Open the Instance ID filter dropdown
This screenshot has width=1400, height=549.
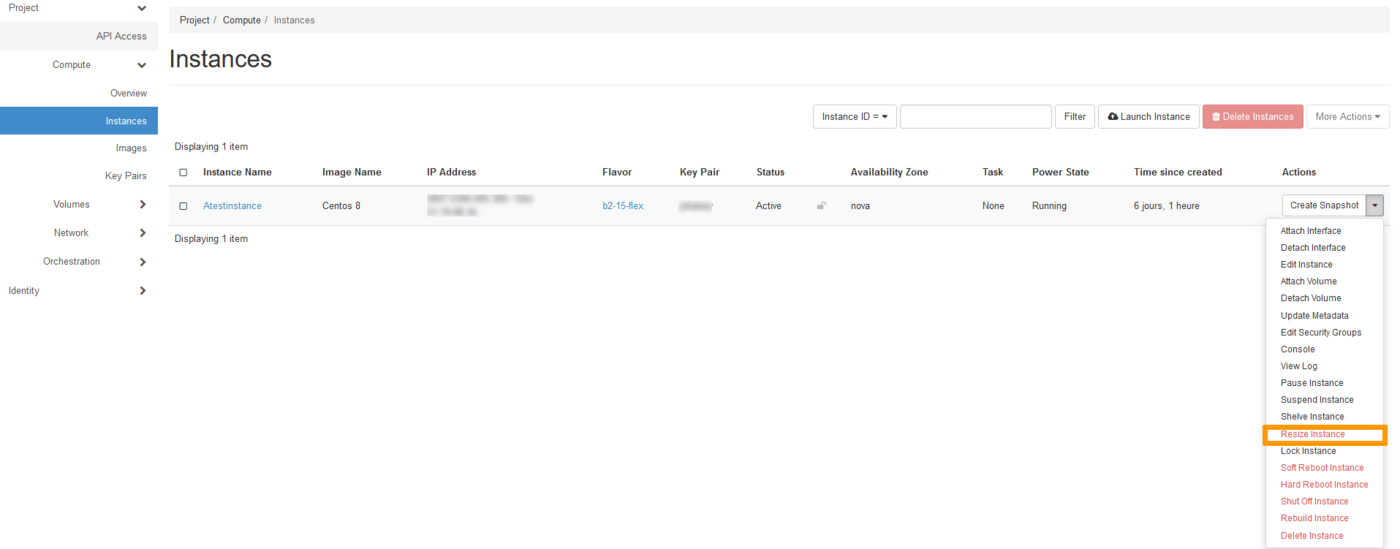click(854, 117)
